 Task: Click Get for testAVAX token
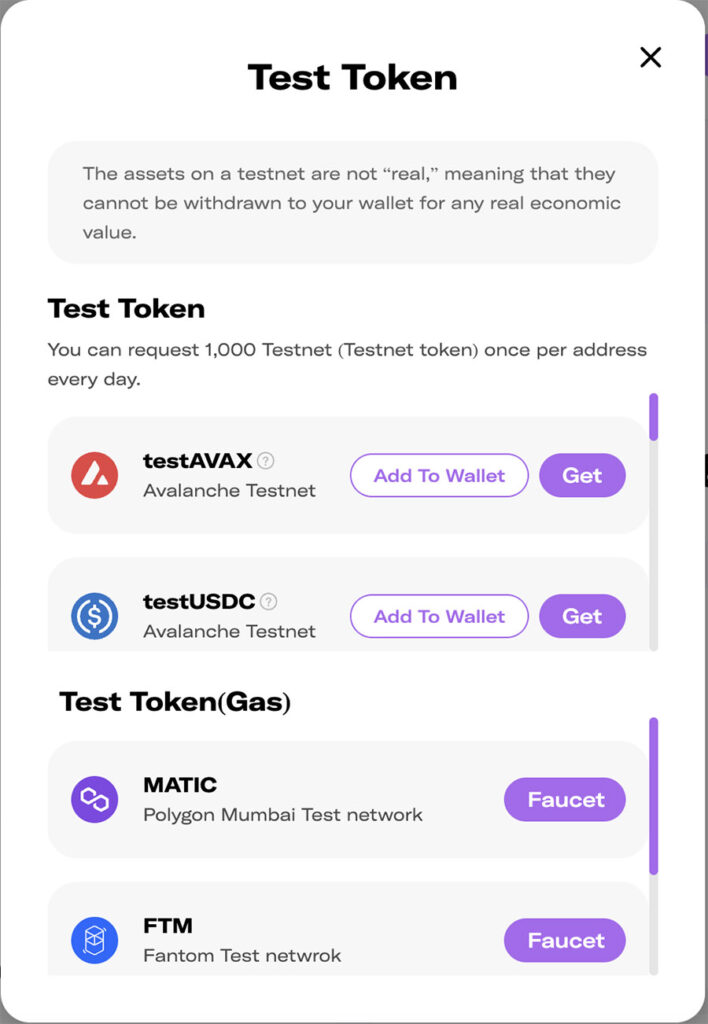click(x=582, y=475)
